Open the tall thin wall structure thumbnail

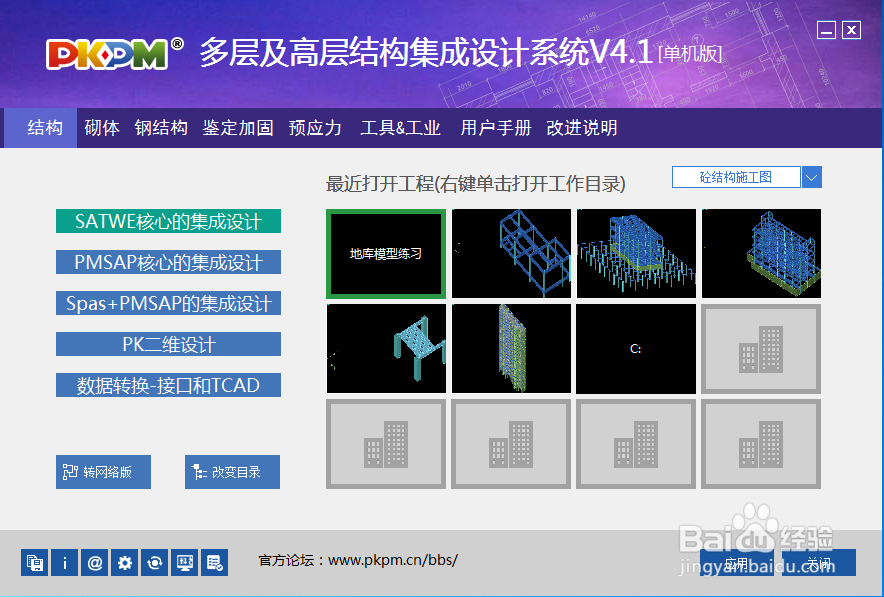511,349
